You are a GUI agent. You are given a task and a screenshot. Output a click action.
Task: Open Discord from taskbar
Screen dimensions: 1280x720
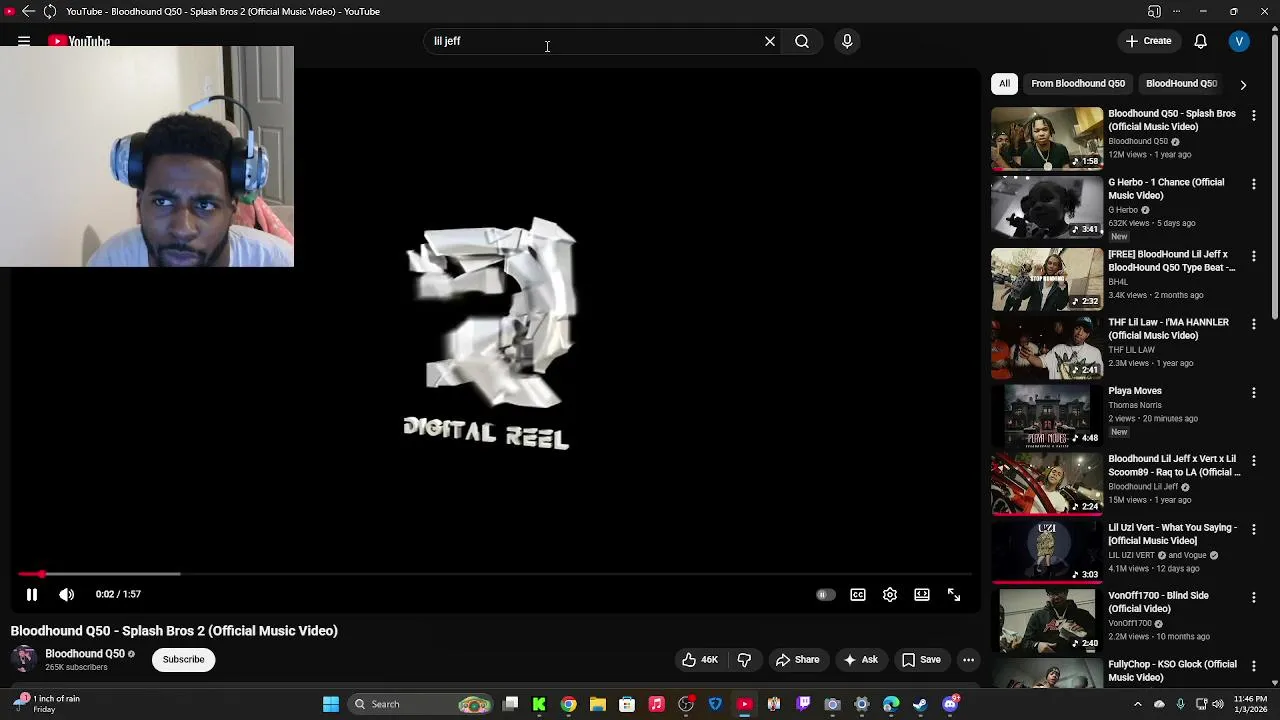pos(950,704)
